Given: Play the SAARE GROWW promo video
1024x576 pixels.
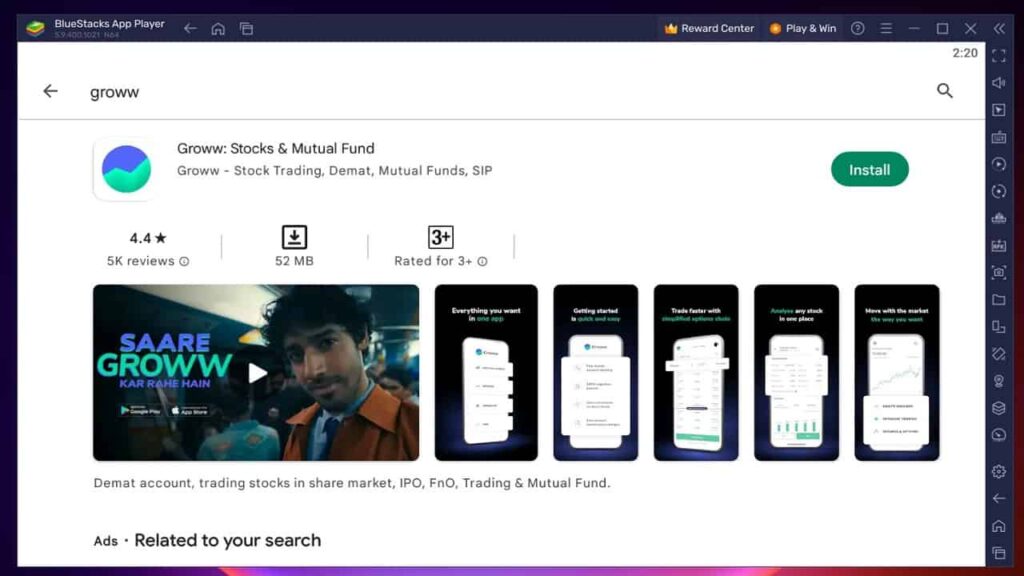Looking at the screenshot, I should (x=256, y=373).
